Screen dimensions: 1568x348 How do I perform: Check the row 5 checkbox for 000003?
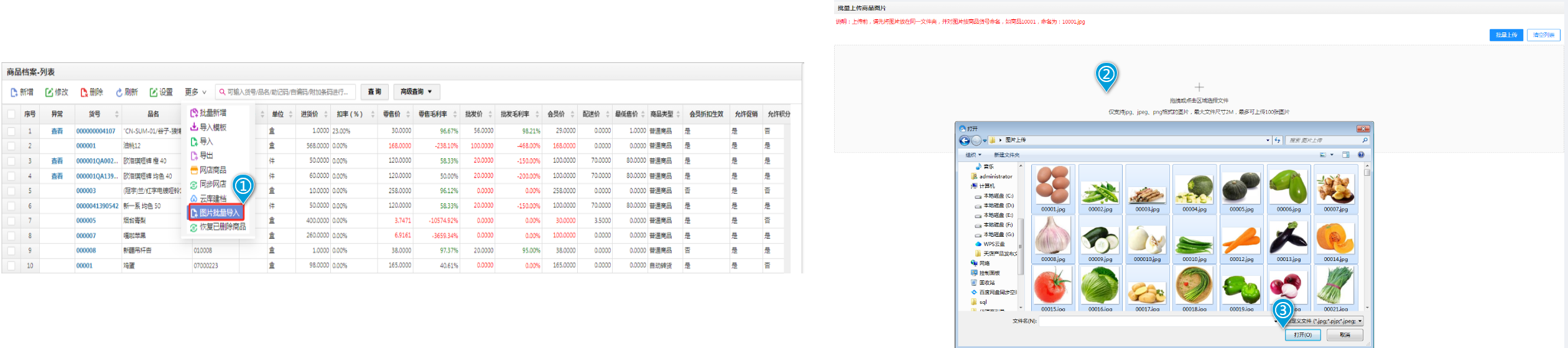tap(11, 191)
